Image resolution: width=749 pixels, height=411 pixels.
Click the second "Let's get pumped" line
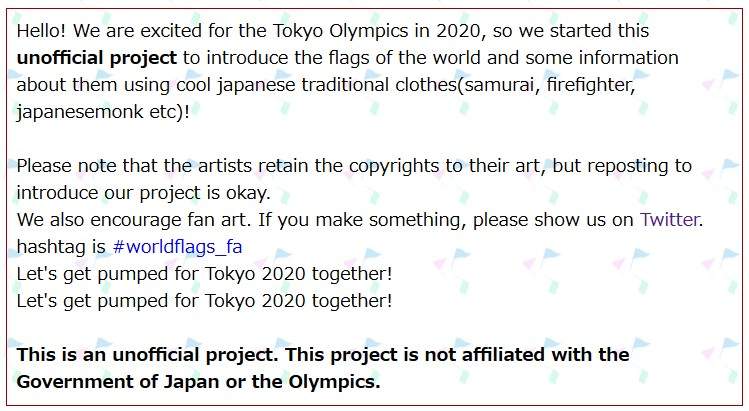(204, 299)
